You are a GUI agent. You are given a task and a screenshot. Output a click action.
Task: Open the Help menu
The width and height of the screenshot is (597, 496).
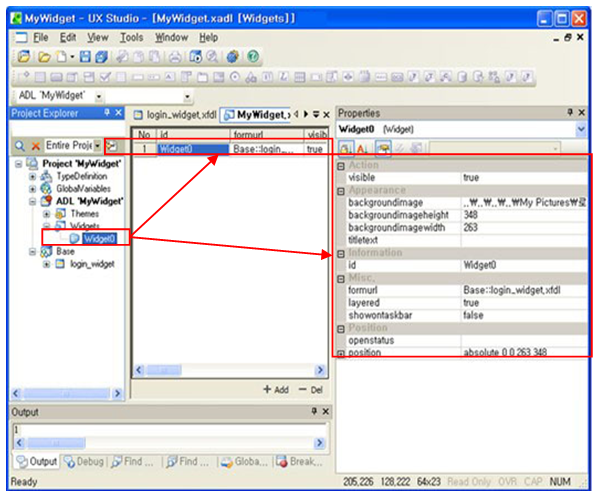(x=209, y=37)
